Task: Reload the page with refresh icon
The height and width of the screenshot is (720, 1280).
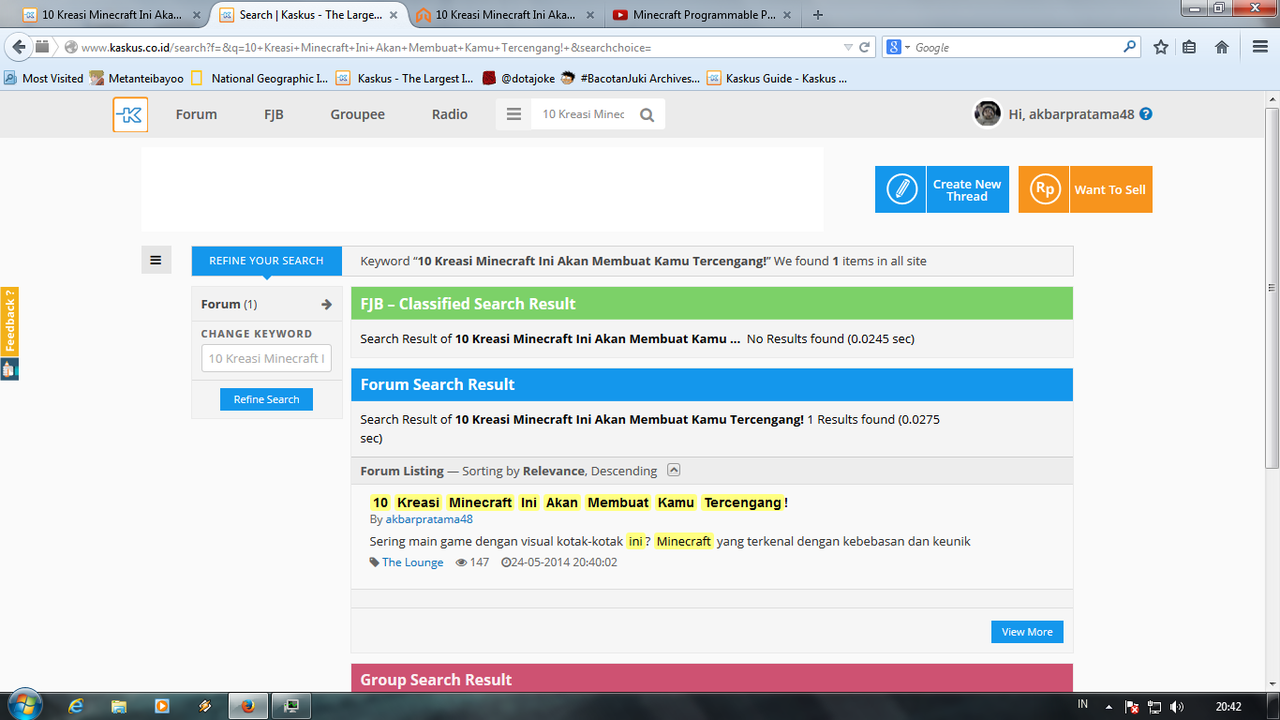Action: pyautogui.click(x=865, y=47)
